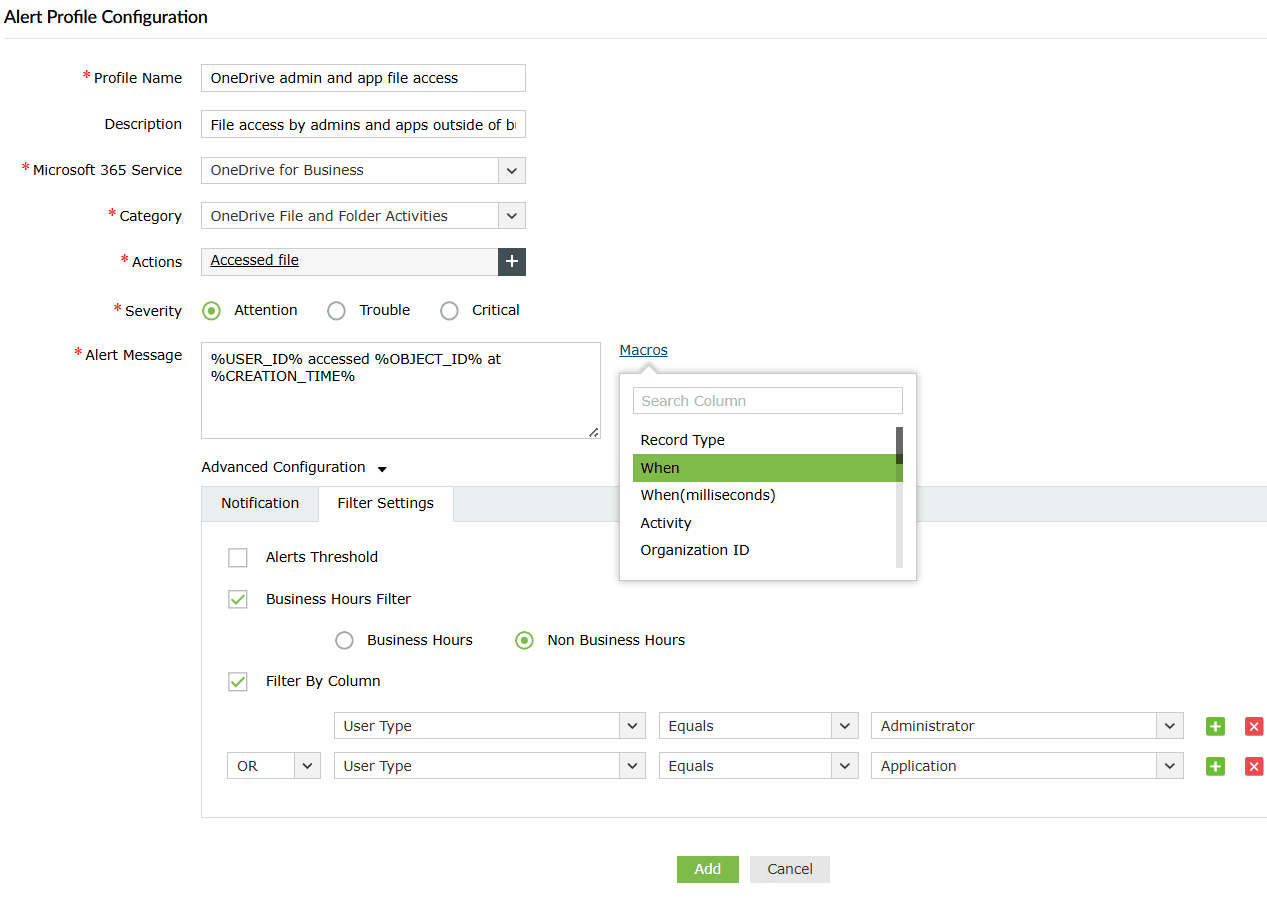The height and width of the screenshot is (901, 1267).
Task: Set severity to Critical
Action: click(449, 311)
